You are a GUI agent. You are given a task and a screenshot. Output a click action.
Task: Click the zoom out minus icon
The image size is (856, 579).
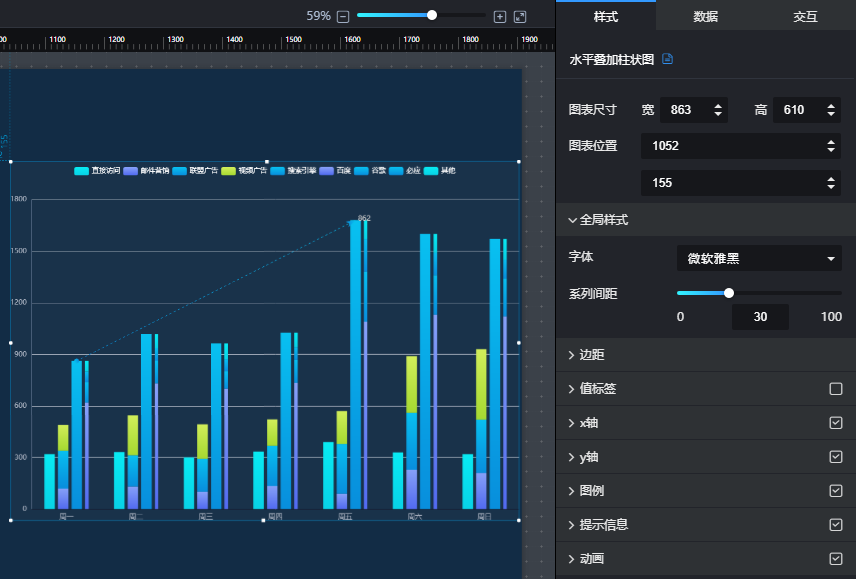pyautogui.click(x=343, y=16)
